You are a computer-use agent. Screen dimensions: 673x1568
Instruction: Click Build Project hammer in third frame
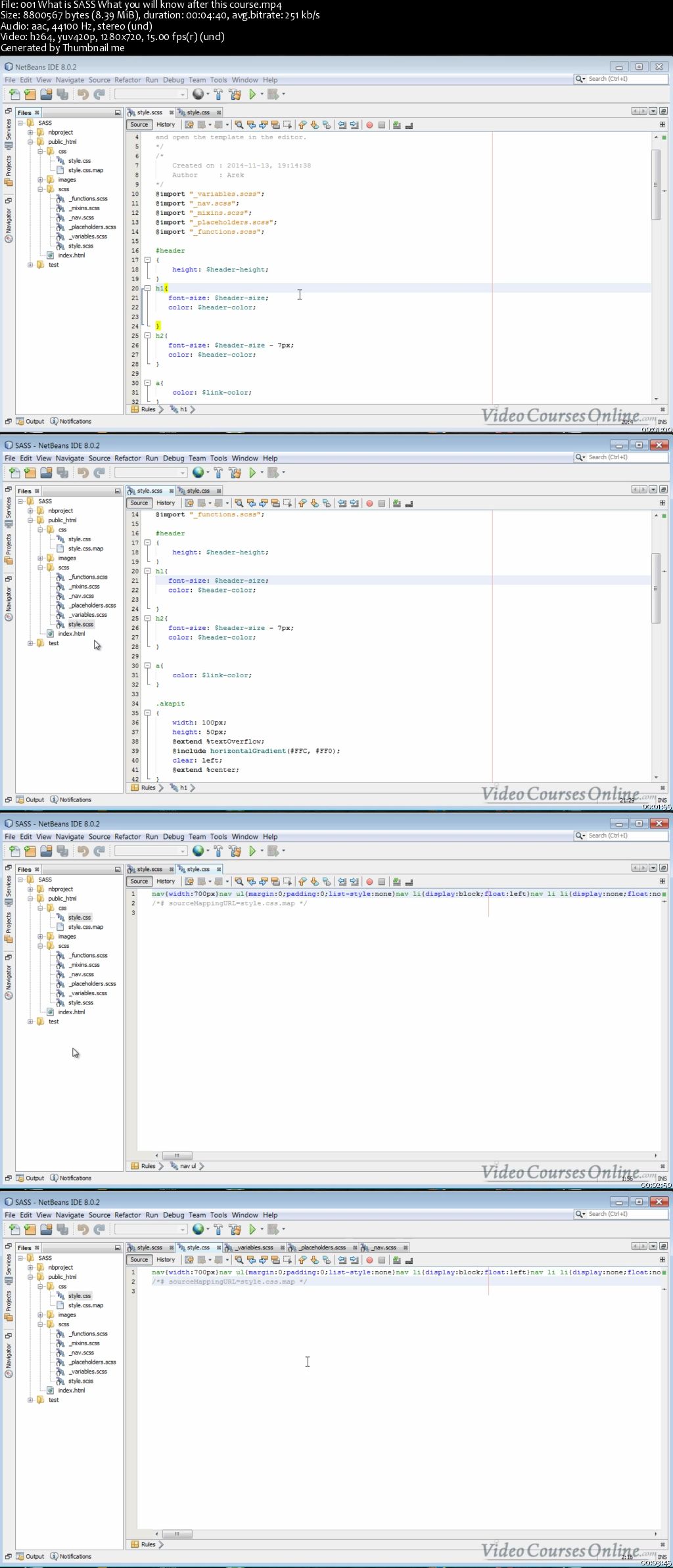click(x=218, y=851)
